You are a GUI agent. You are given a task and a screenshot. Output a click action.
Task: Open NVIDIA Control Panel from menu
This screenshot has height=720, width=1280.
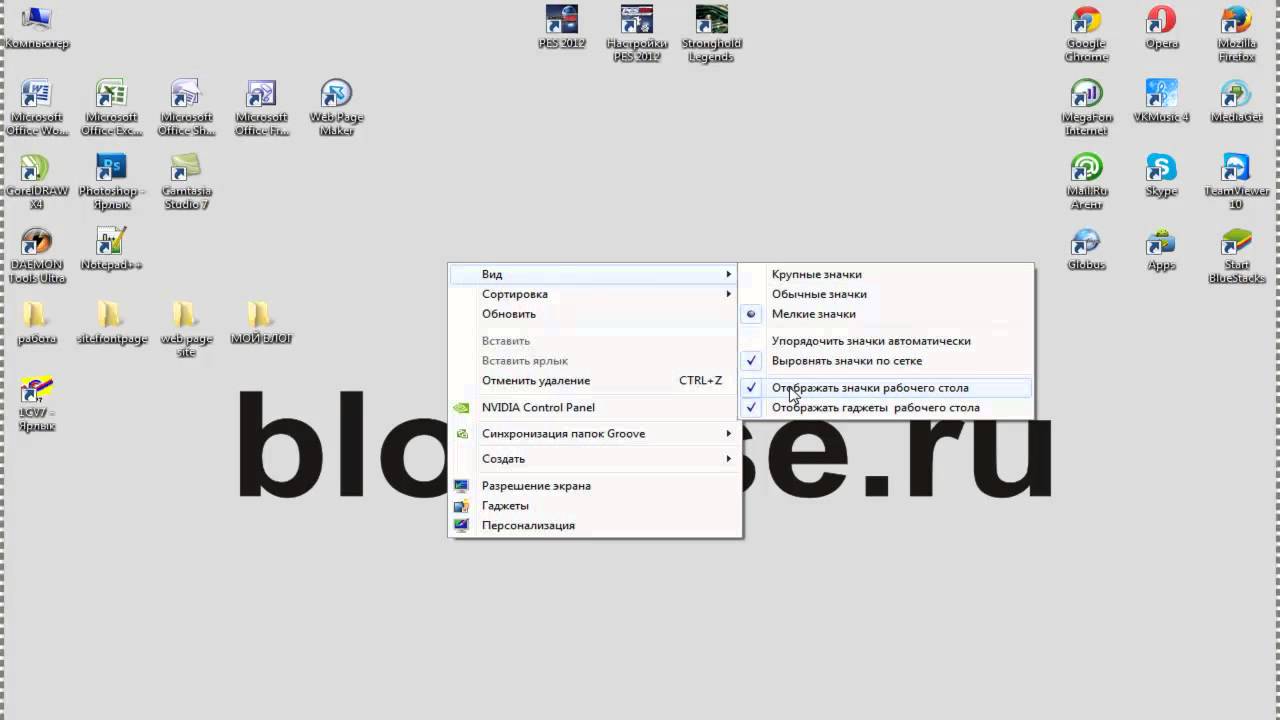click(x=594, y=408)
